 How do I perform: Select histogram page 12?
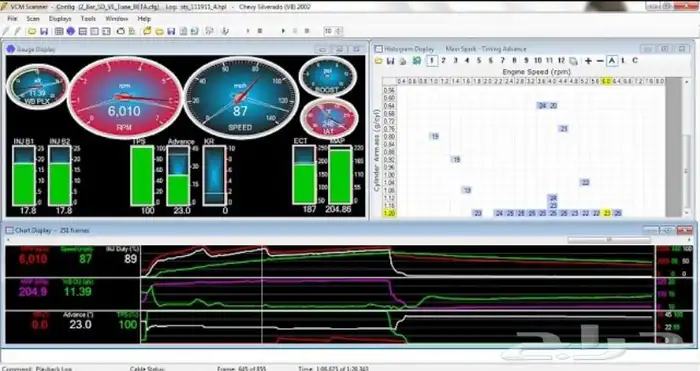point(561,61)
